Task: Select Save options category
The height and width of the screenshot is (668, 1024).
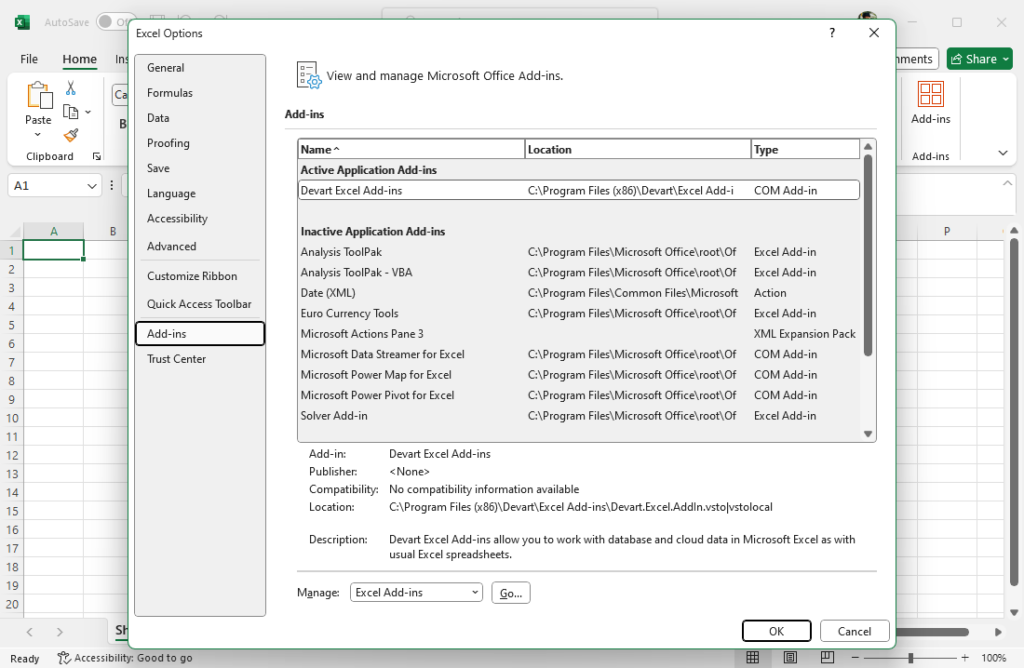Action: pos(200,168)
